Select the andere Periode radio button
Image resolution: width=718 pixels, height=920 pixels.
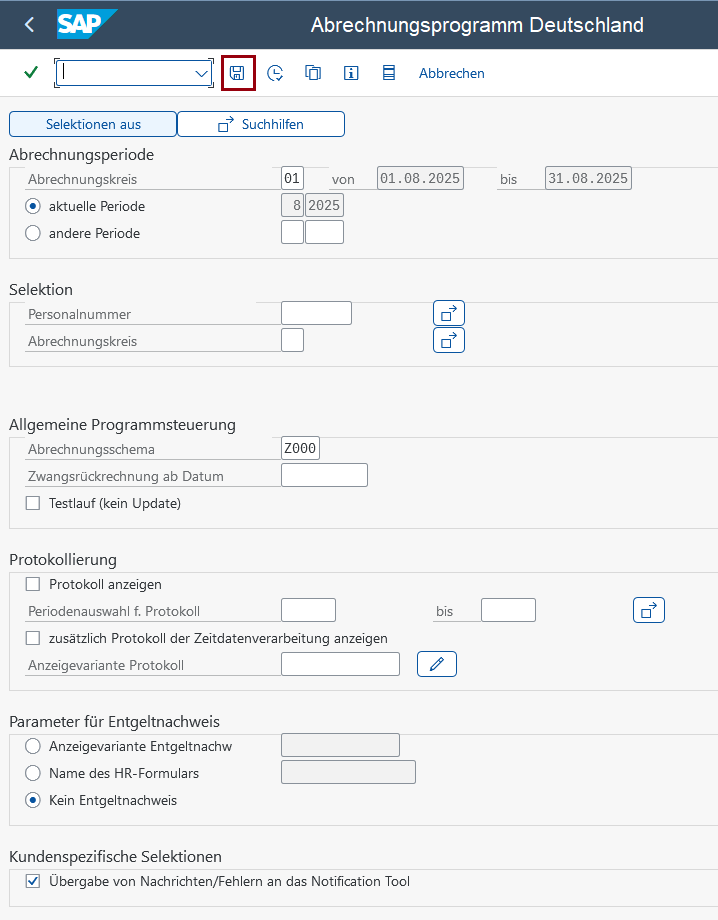(33, 234)
